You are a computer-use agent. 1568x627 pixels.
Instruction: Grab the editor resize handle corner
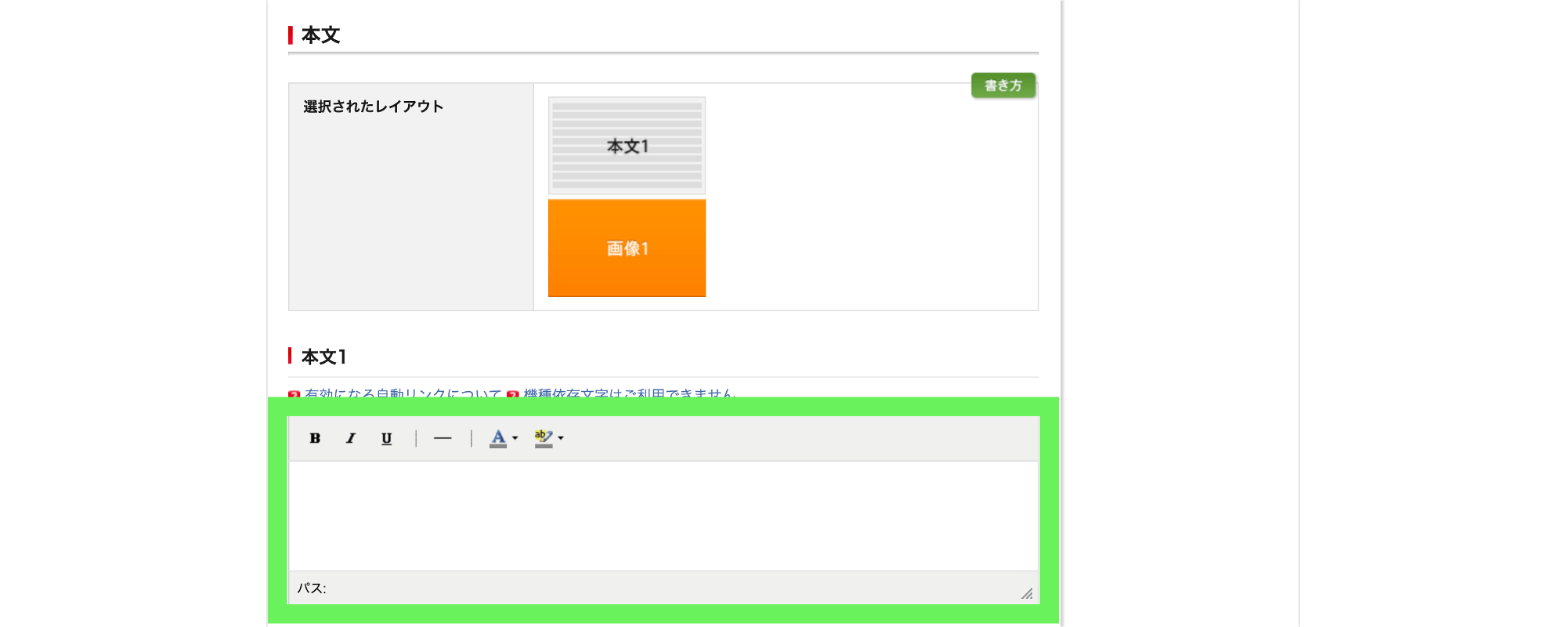click(1027, 593)
